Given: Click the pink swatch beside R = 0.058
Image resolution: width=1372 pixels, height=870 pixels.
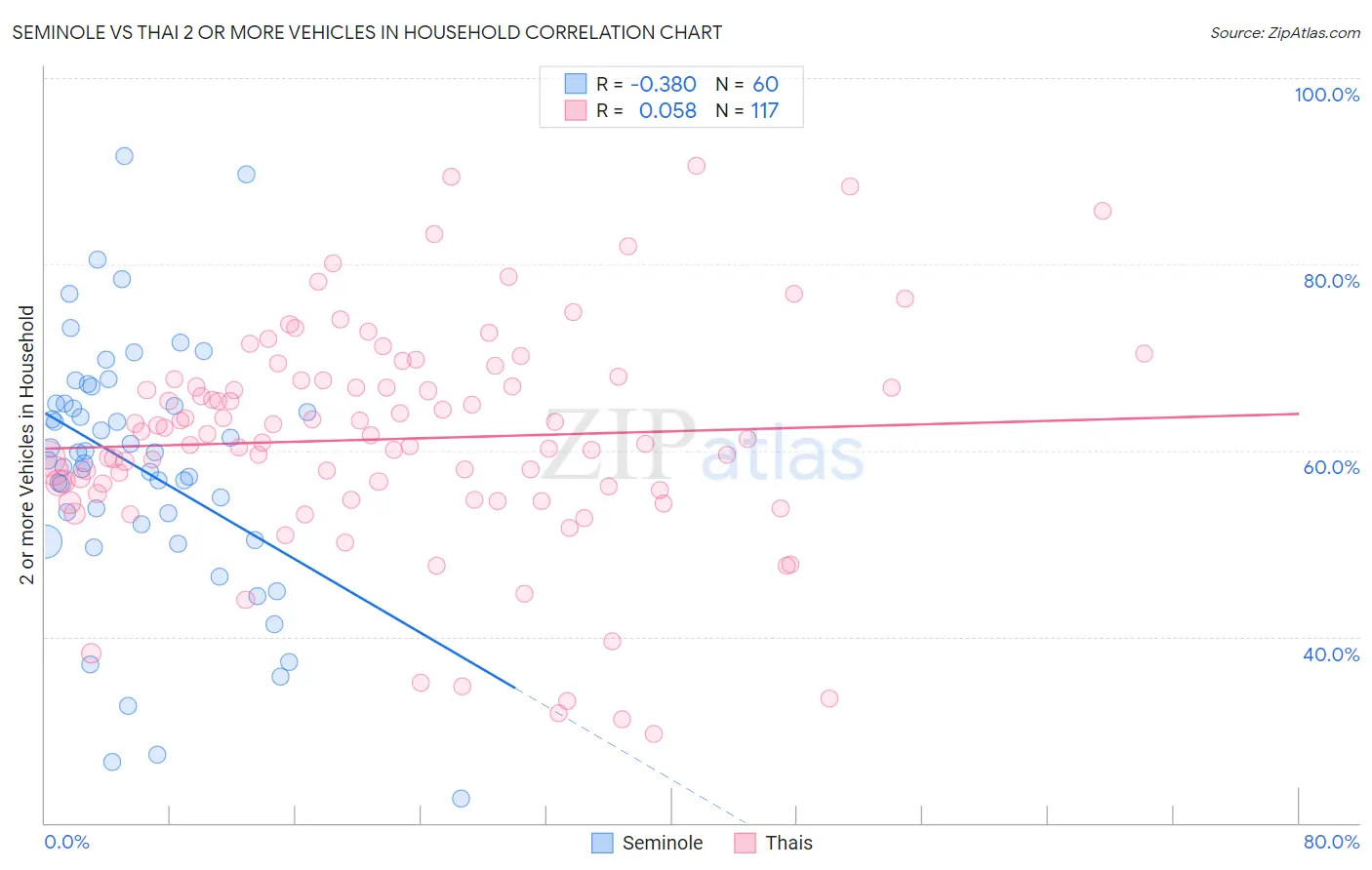Looking at the screenshot, I should click(x=576, y=110).
